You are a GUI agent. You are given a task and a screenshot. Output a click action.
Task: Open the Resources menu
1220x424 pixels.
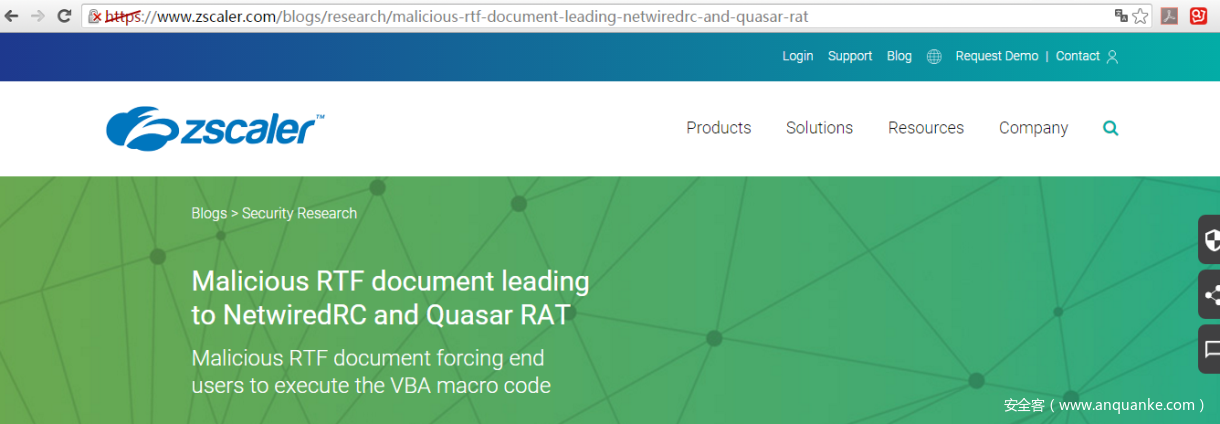click(926, 128)
